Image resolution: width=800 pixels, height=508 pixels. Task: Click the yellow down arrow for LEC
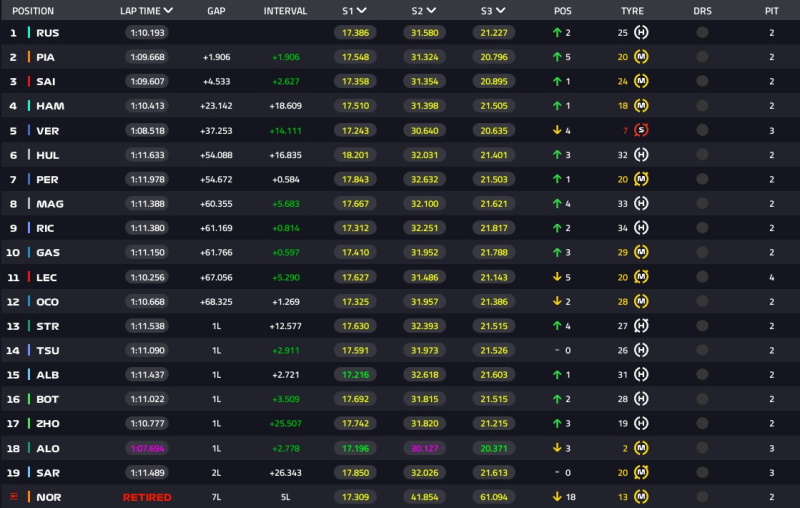[x=556, y=277]
